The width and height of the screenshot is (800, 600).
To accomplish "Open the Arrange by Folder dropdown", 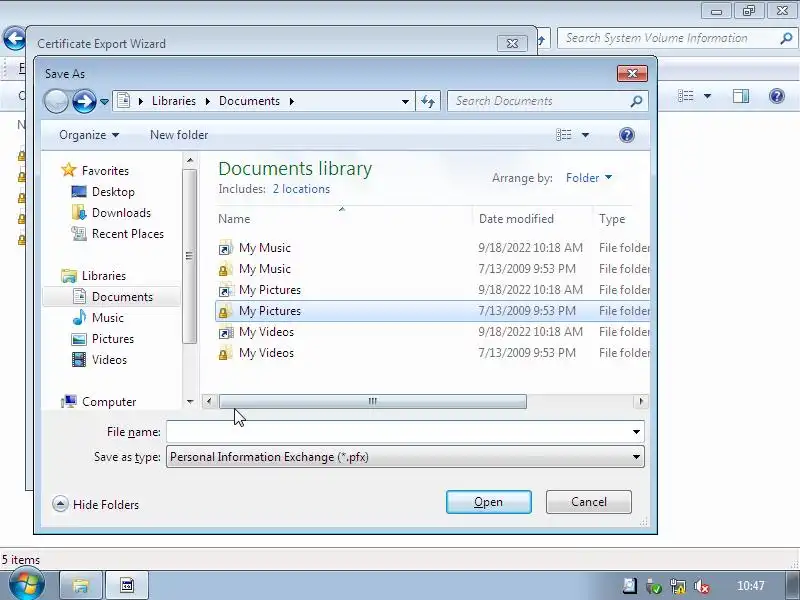I will pyautogui.click(x=589, y=178).
